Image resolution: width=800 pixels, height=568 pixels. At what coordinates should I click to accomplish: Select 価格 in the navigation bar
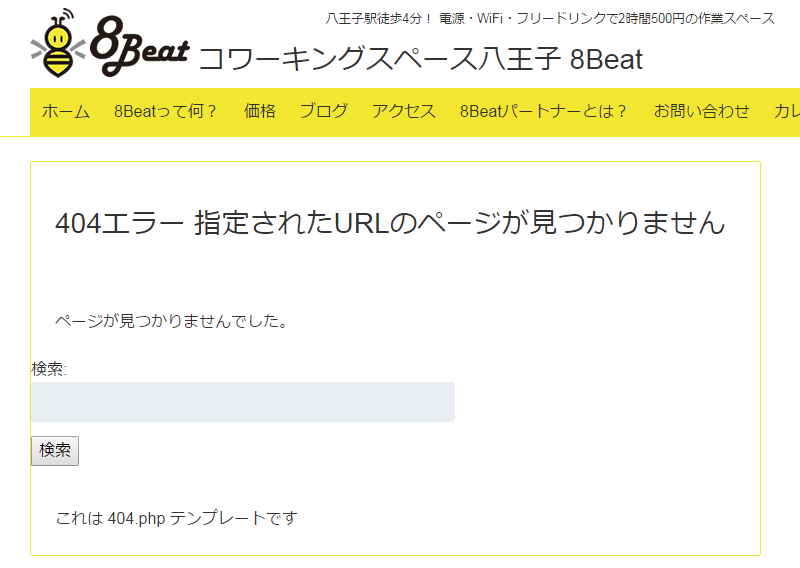click(x=259, y=111)
